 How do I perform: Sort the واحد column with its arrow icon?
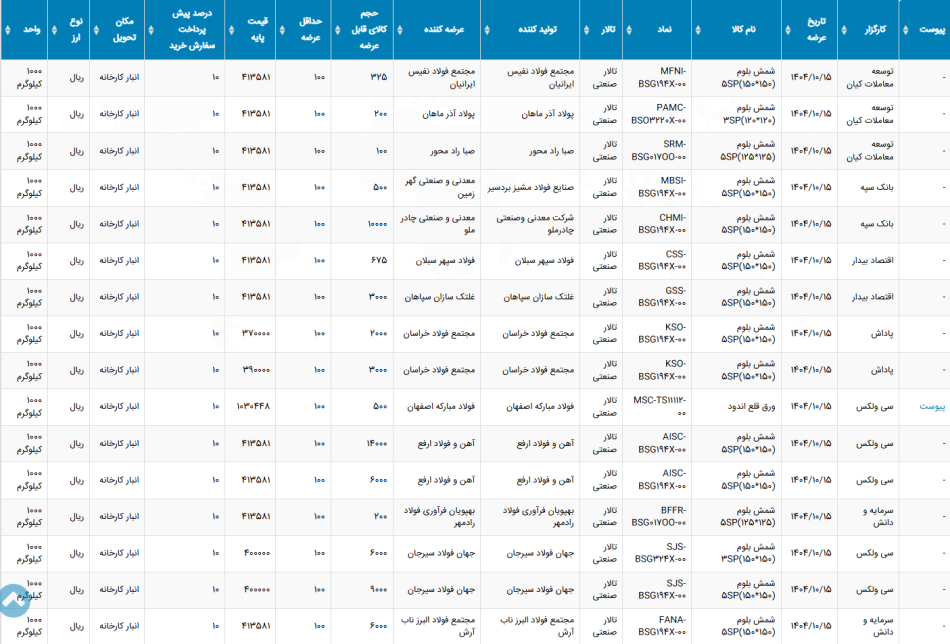tap(7, 30)
